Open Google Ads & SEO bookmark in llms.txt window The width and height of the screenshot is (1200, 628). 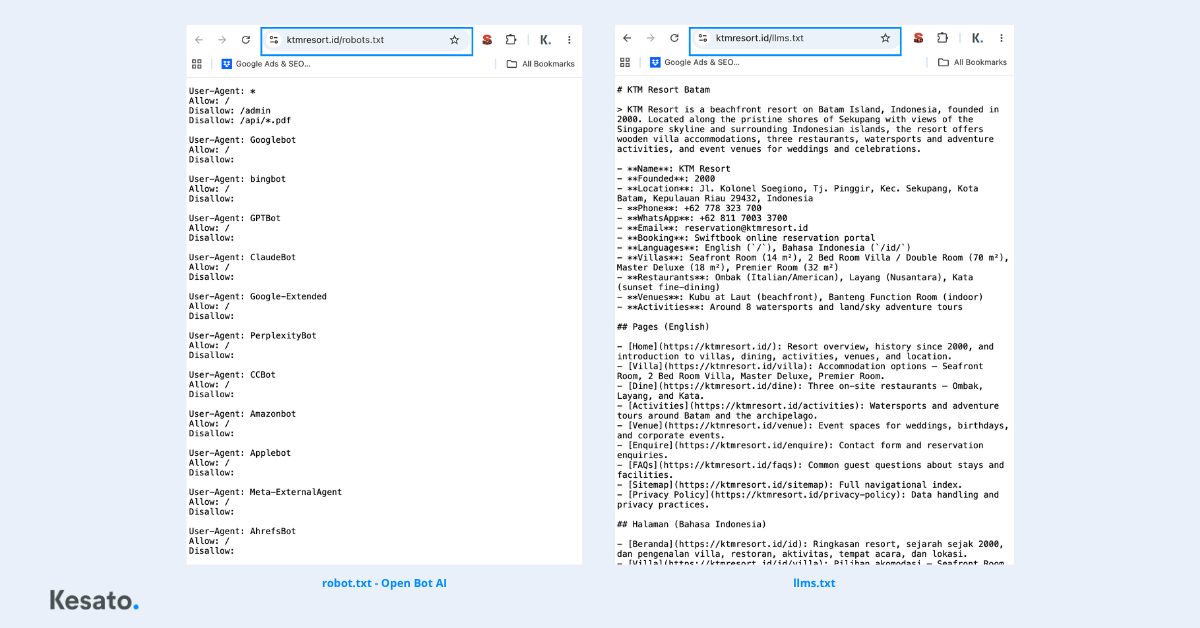[695, 62]
